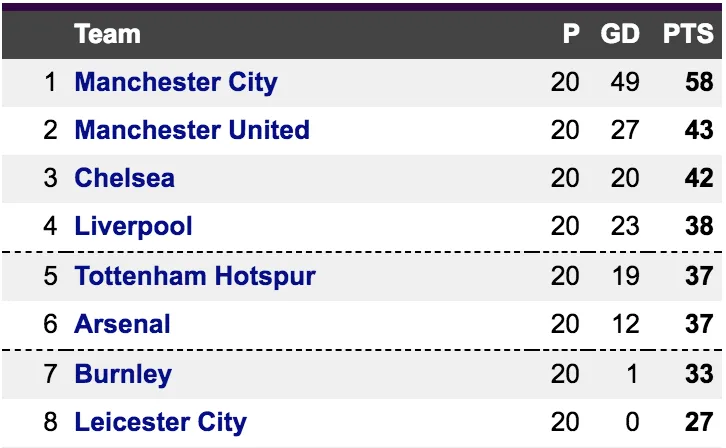Click the Team column header
The width and height of the screenshot is (726, 448).
click(107, 34)
